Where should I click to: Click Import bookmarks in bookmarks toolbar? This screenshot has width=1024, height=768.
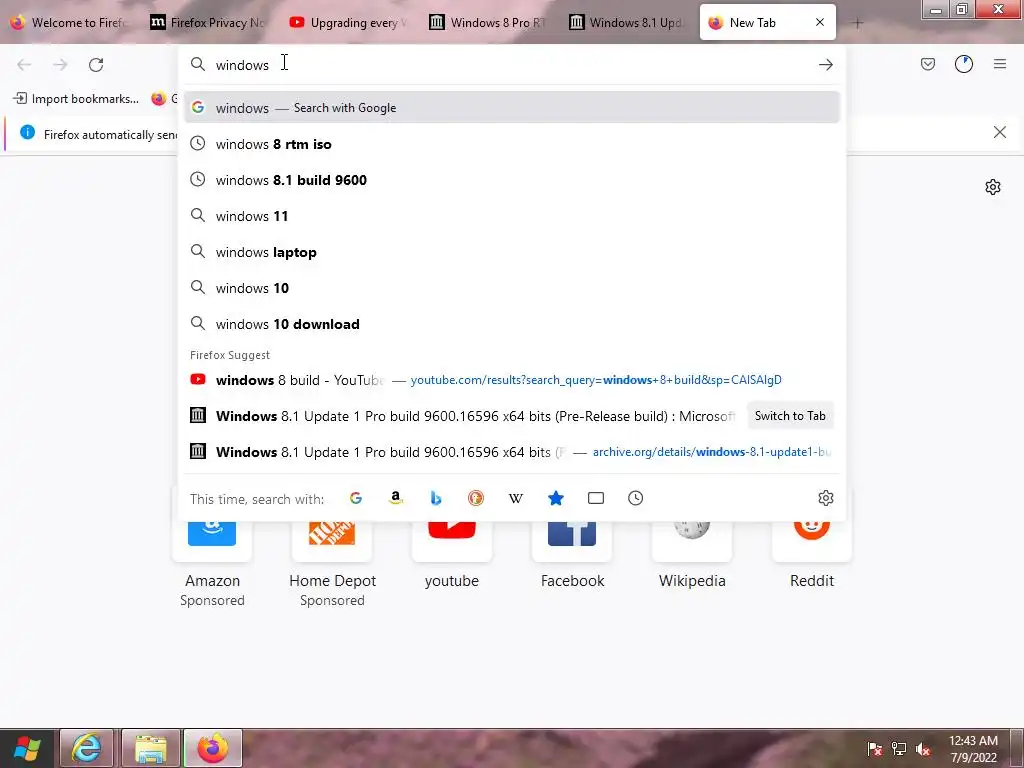click(x=76, y=99)
